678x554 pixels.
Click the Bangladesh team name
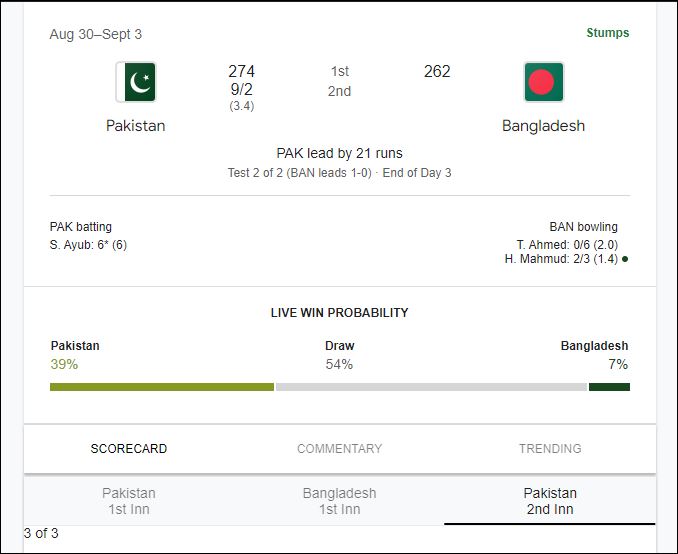coord(544,126)
